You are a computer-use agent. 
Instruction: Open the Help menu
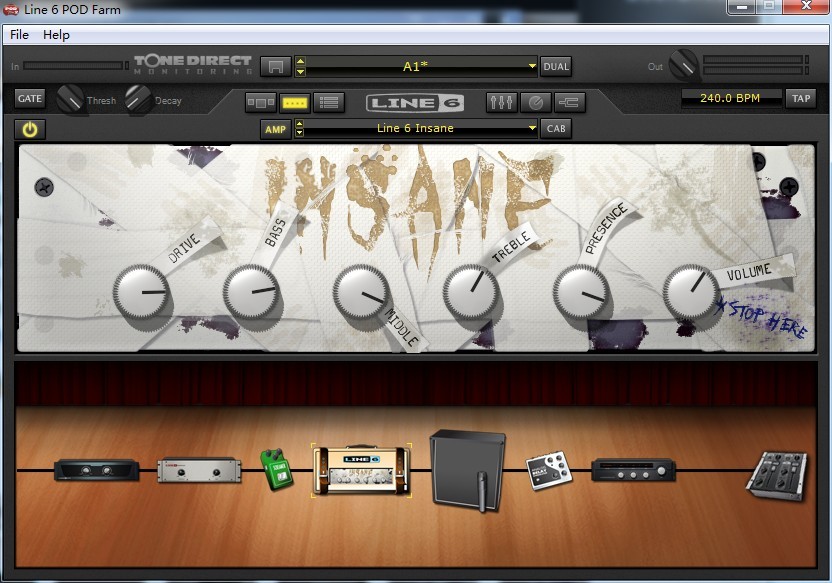[x=56, y=34]
